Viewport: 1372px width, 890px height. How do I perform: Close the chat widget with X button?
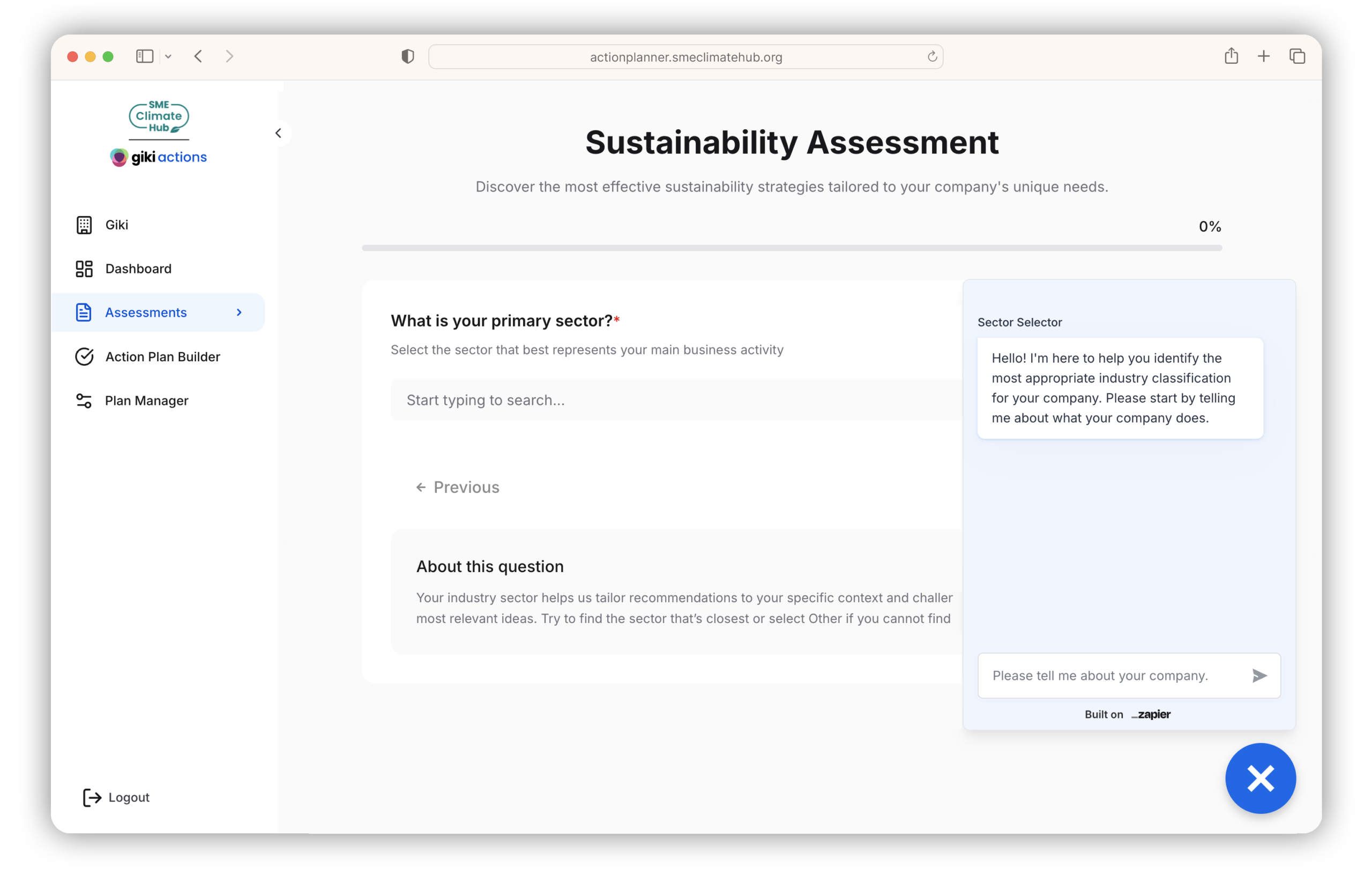click(x=1260, y=778)
